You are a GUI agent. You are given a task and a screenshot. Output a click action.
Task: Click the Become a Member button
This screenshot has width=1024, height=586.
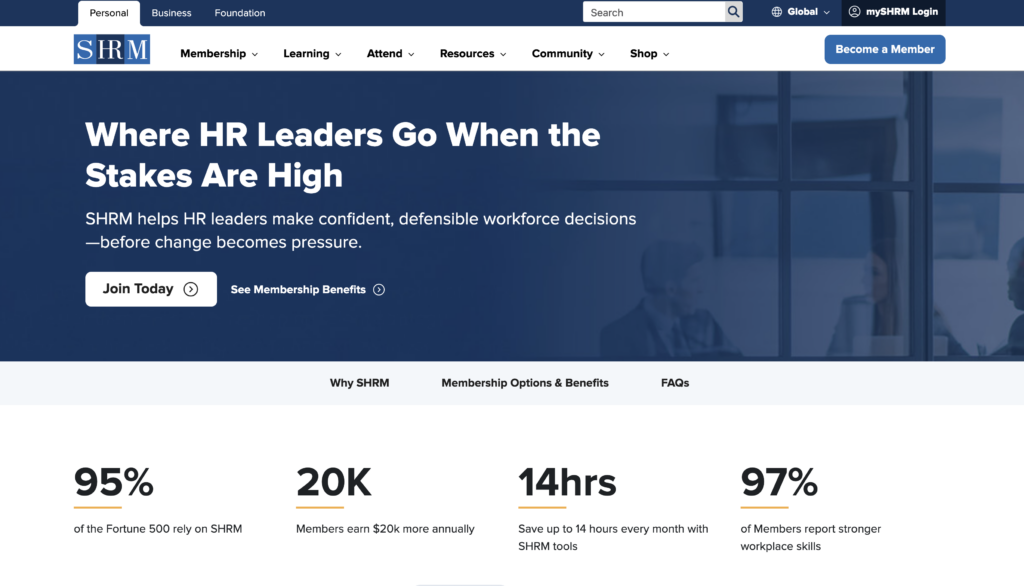pos(885,50)
